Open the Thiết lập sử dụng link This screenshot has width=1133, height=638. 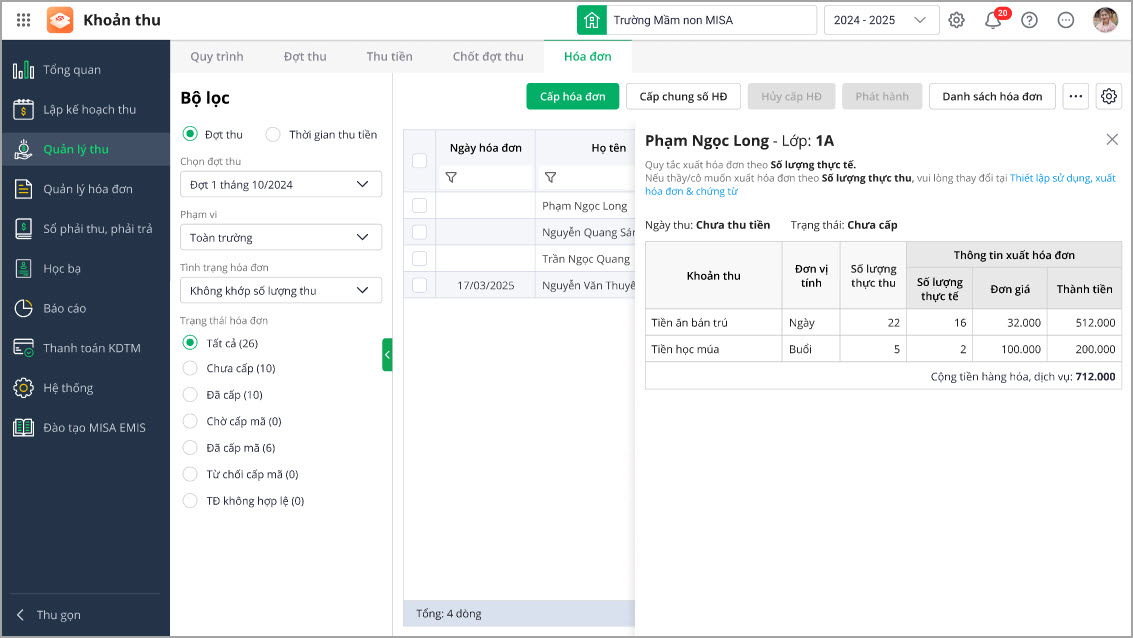pos(1062,178)
